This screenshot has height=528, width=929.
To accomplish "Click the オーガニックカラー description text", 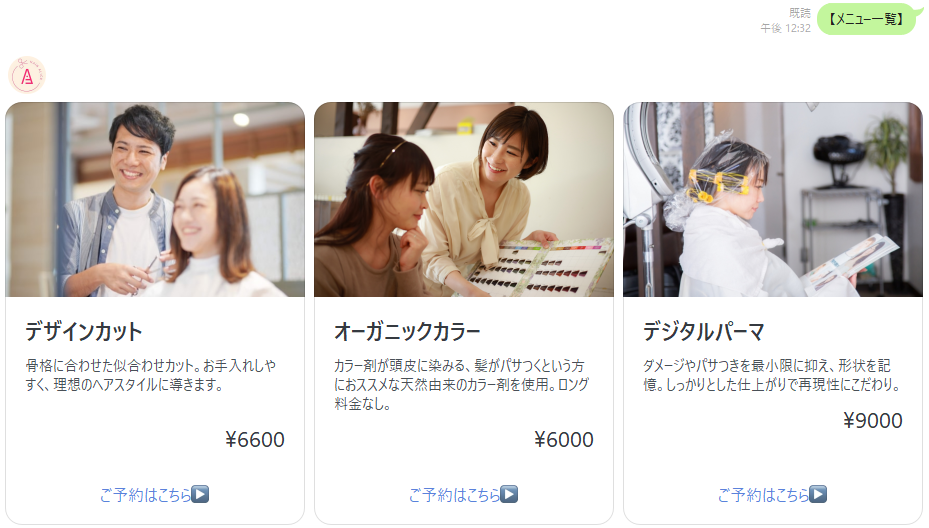I will coord(461,385).
